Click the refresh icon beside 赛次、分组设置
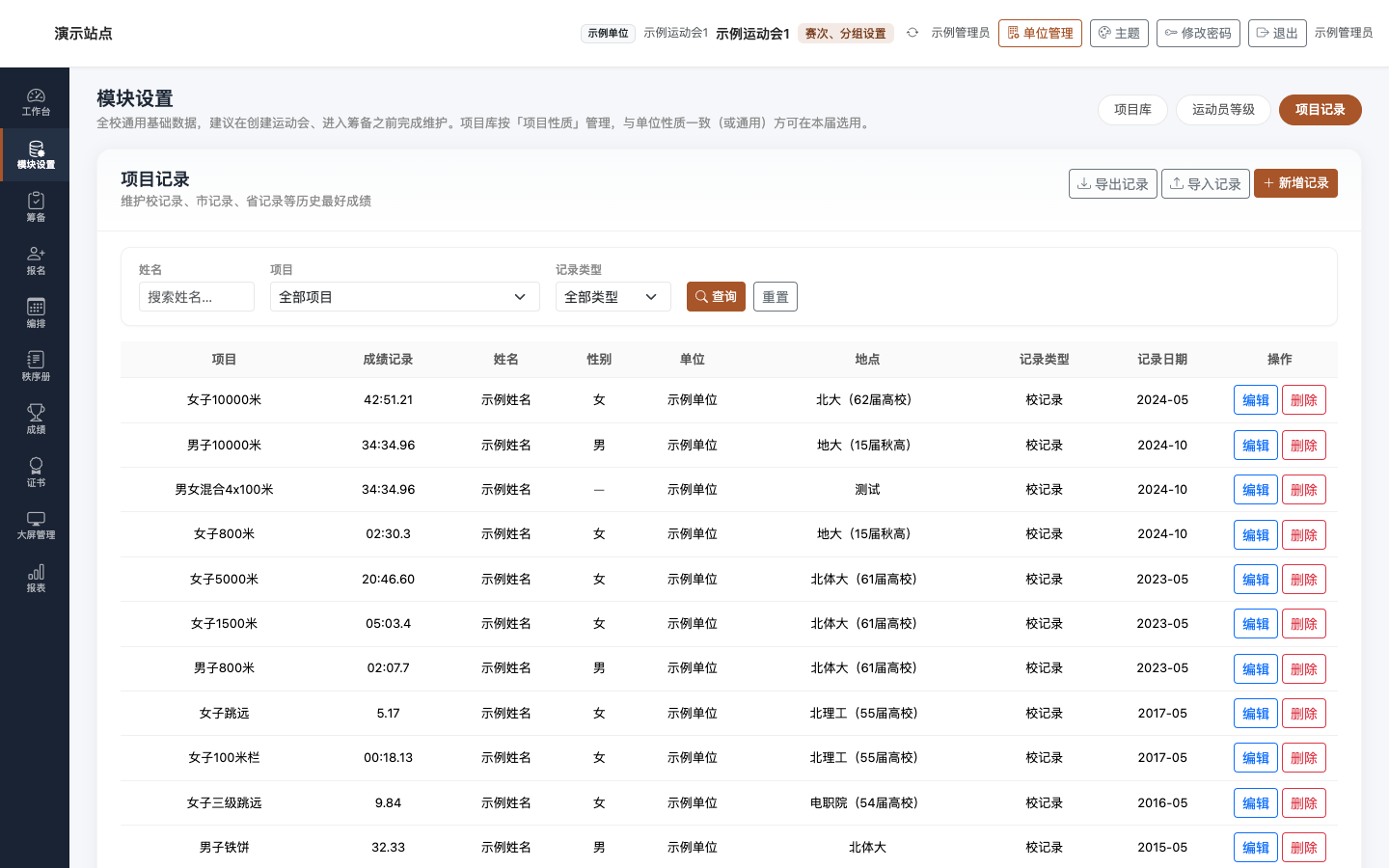Viewport: 1389px width, 868px height. click(x=912, y=33)
